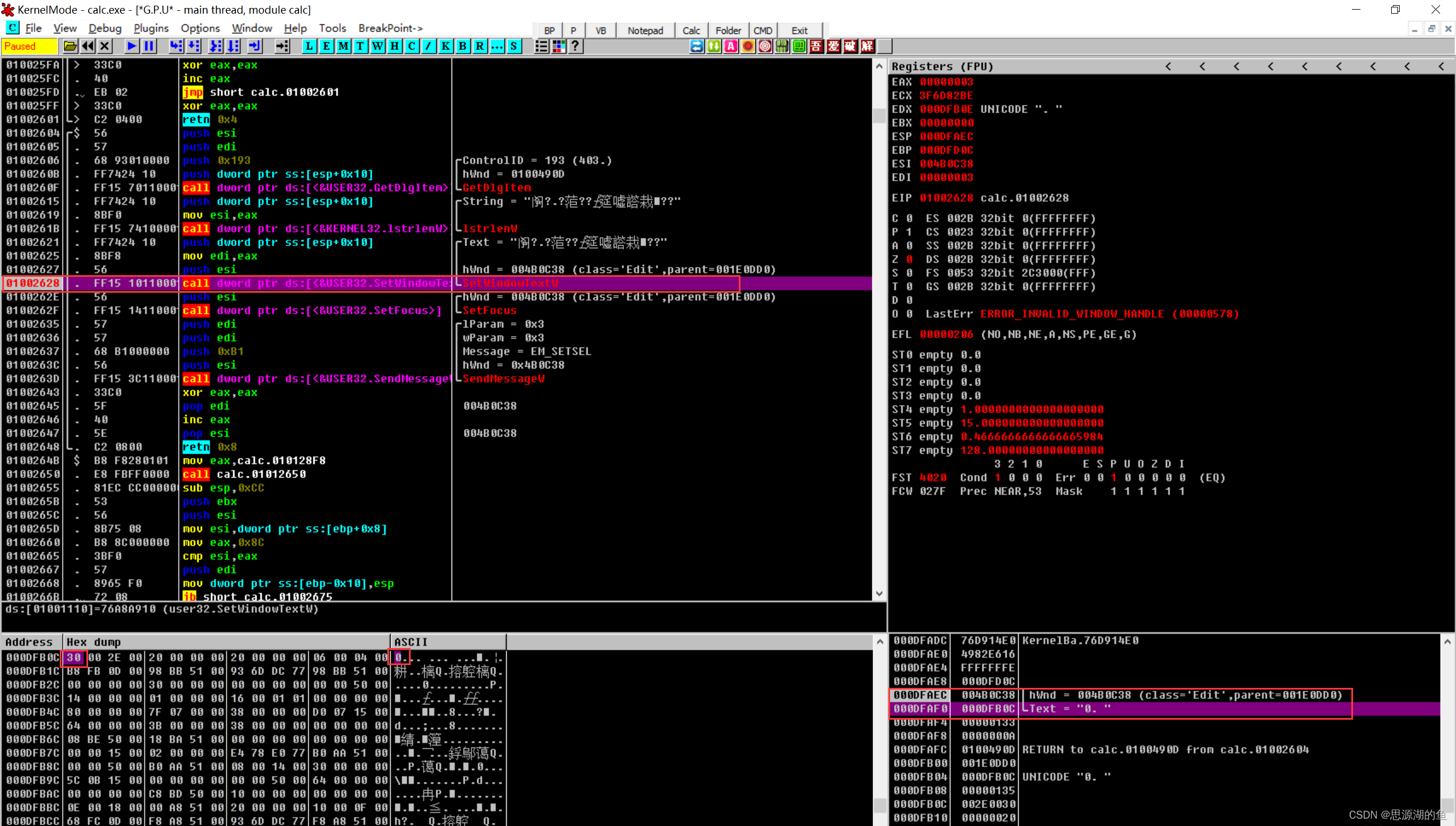Click the Run program play icon
The height and width of the screenshot is (826, 1456).
pyautogui.click(x=132, y=47)
